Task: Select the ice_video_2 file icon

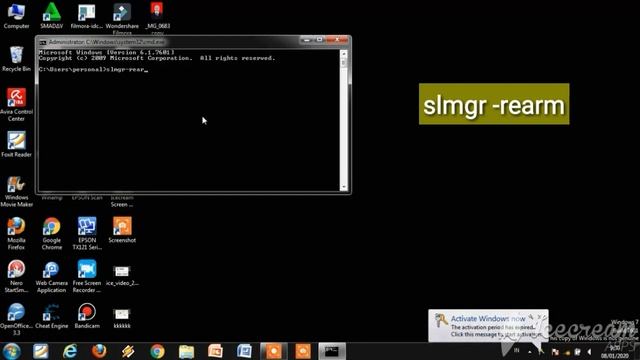Action: click(122, 275)
